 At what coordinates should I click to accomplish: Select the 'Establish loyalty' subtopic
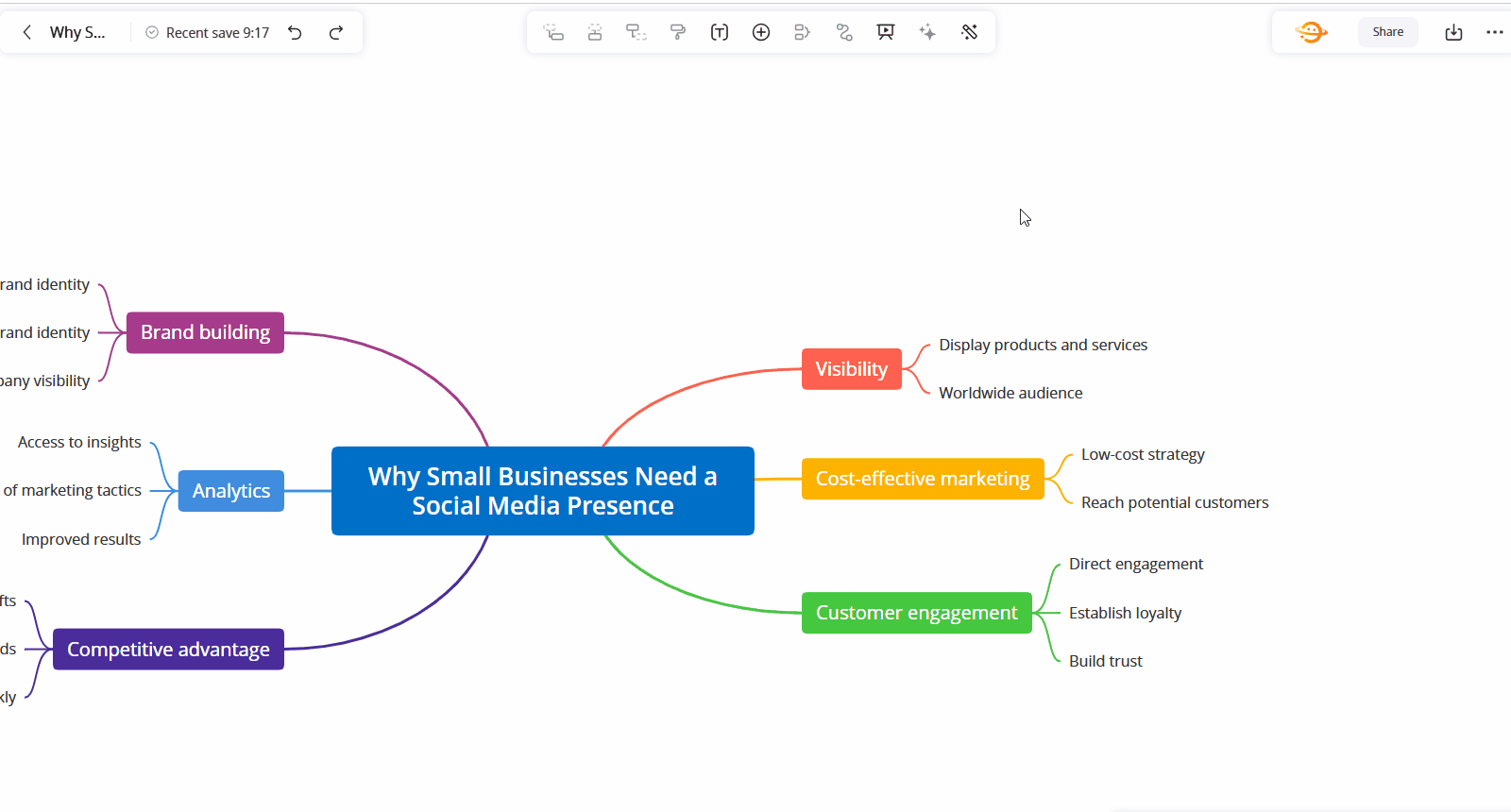(x=1125, y=613)
